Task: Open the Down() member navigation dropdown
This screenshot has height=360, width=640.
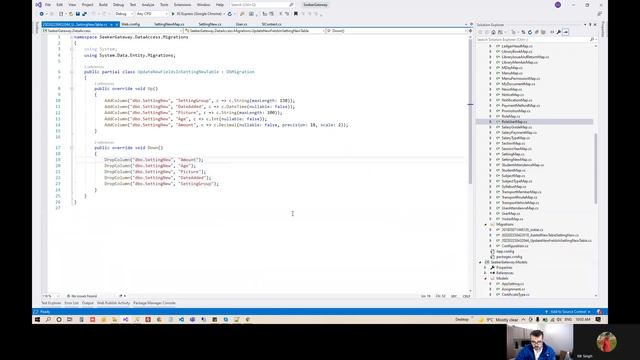Action: click(396, 31)
